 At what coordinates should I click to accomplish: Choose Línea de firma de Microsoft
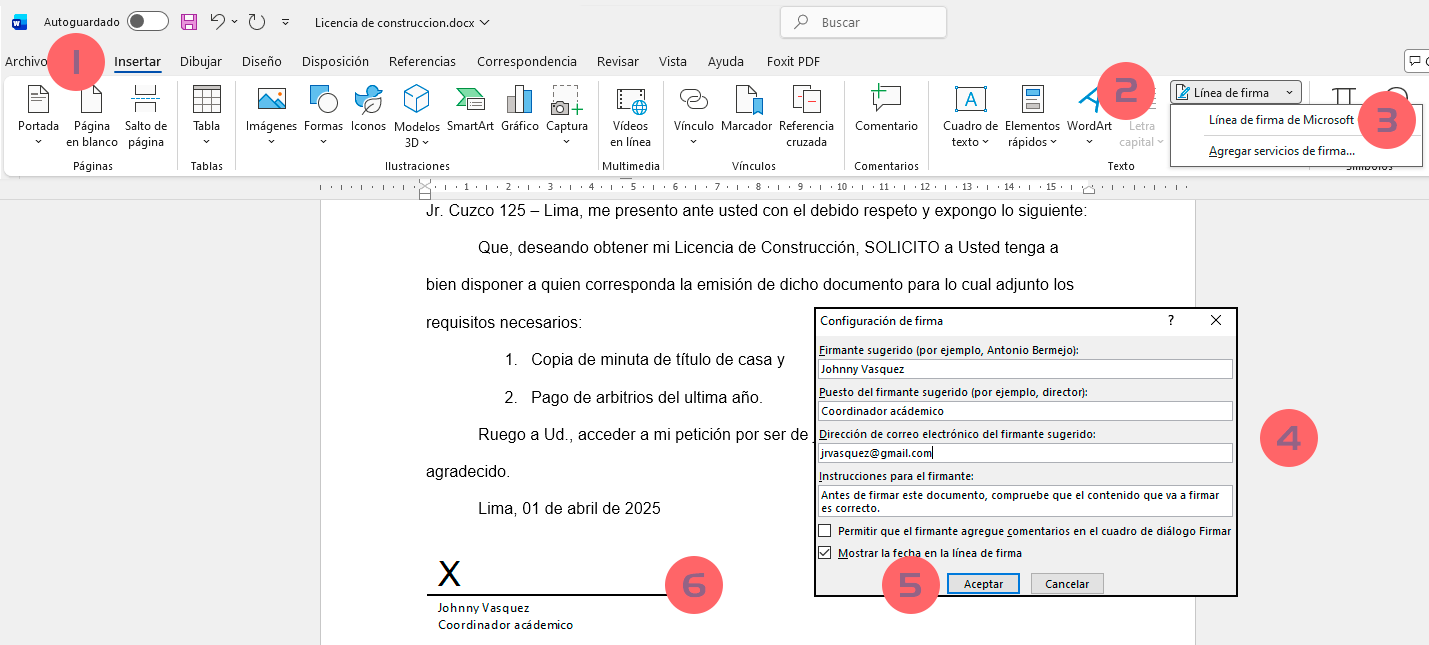[1281, 120]
